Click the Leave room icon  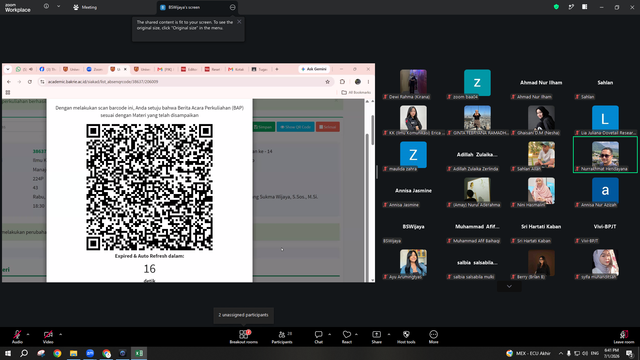[624, 334]
